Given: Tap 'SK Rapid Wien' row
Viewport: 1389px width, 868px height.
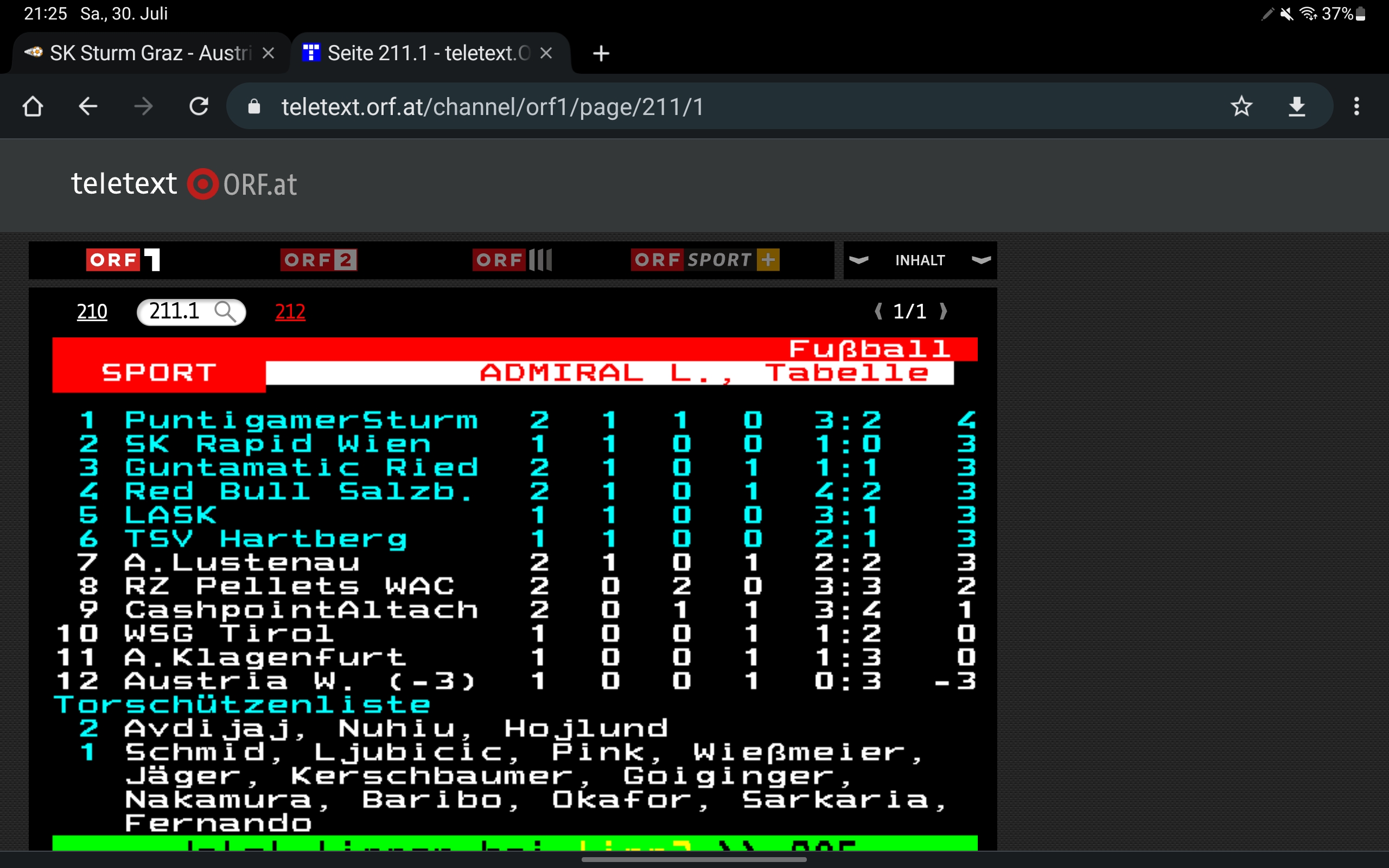Looking at the screenshot, I should click(515, 444).
